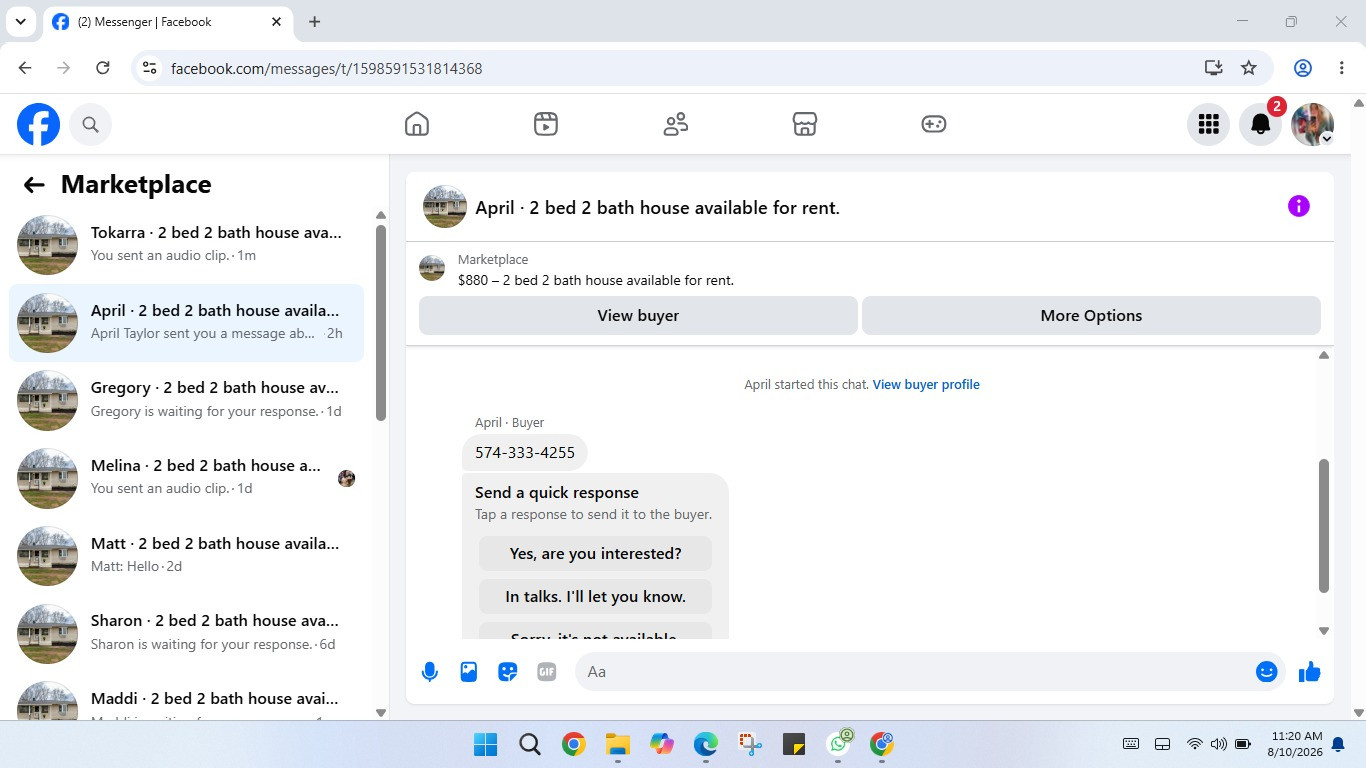Click the install app icon in address bar

(x=1213, y=68)
